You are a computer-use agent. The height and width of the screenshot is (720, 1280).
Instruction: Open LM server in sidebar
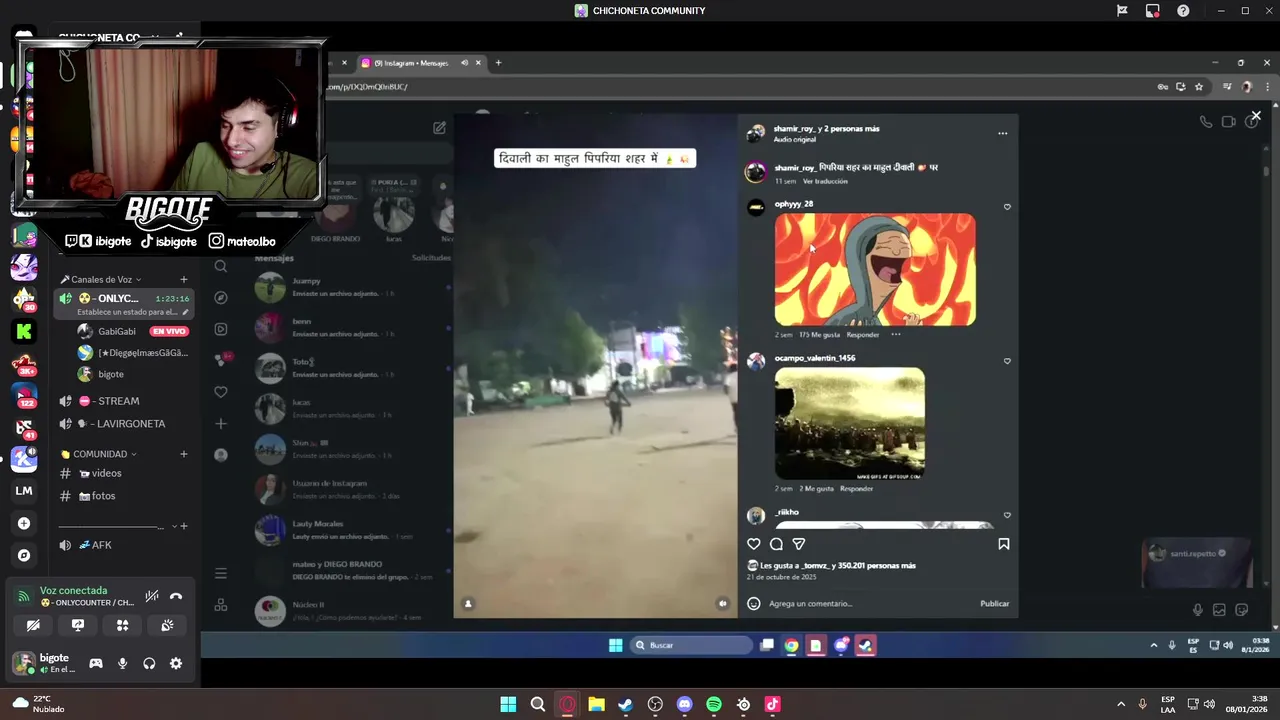pos(24,491)
